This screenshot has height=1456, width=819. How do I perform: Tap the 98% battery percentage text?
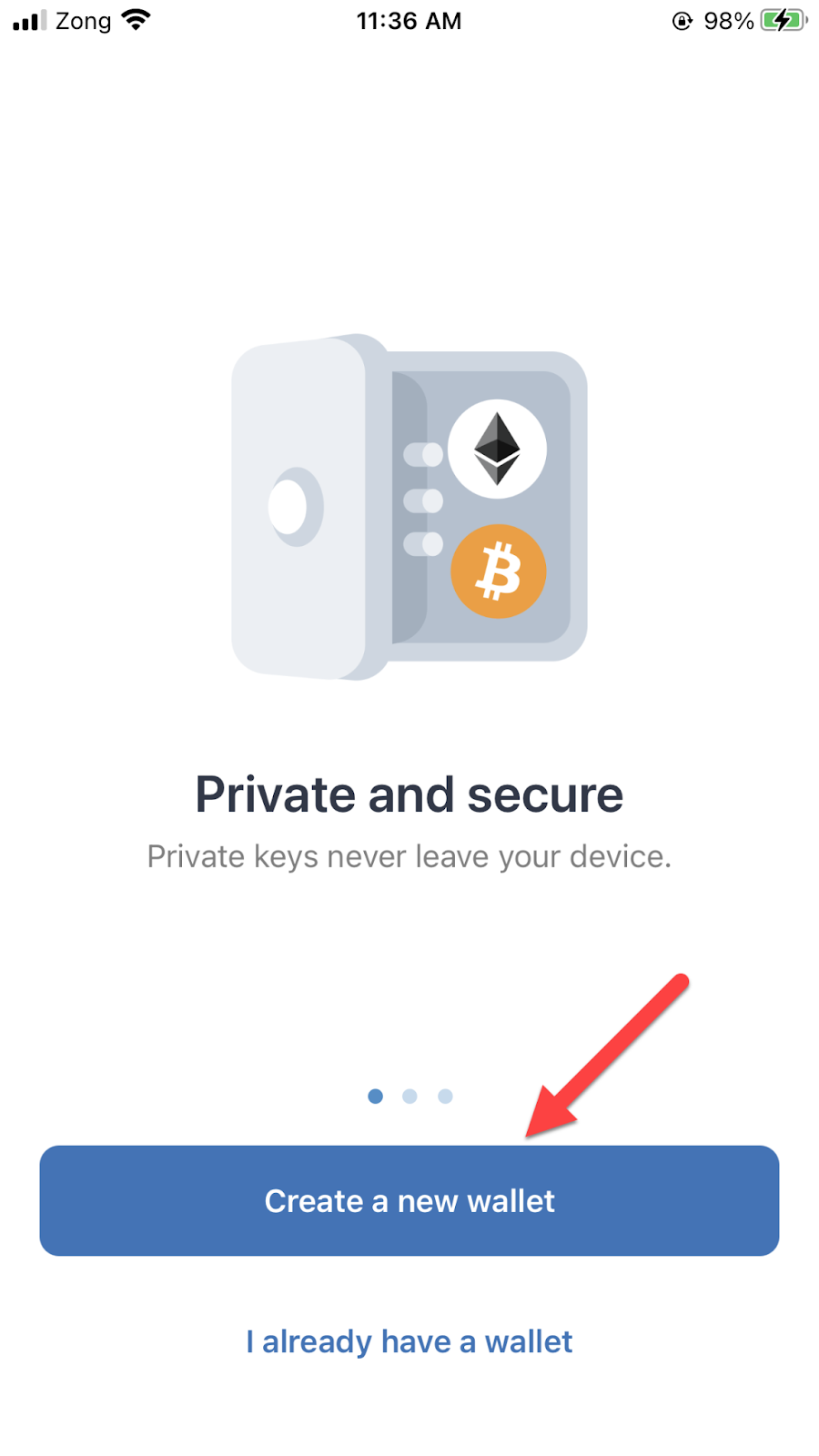click(729, 21)
